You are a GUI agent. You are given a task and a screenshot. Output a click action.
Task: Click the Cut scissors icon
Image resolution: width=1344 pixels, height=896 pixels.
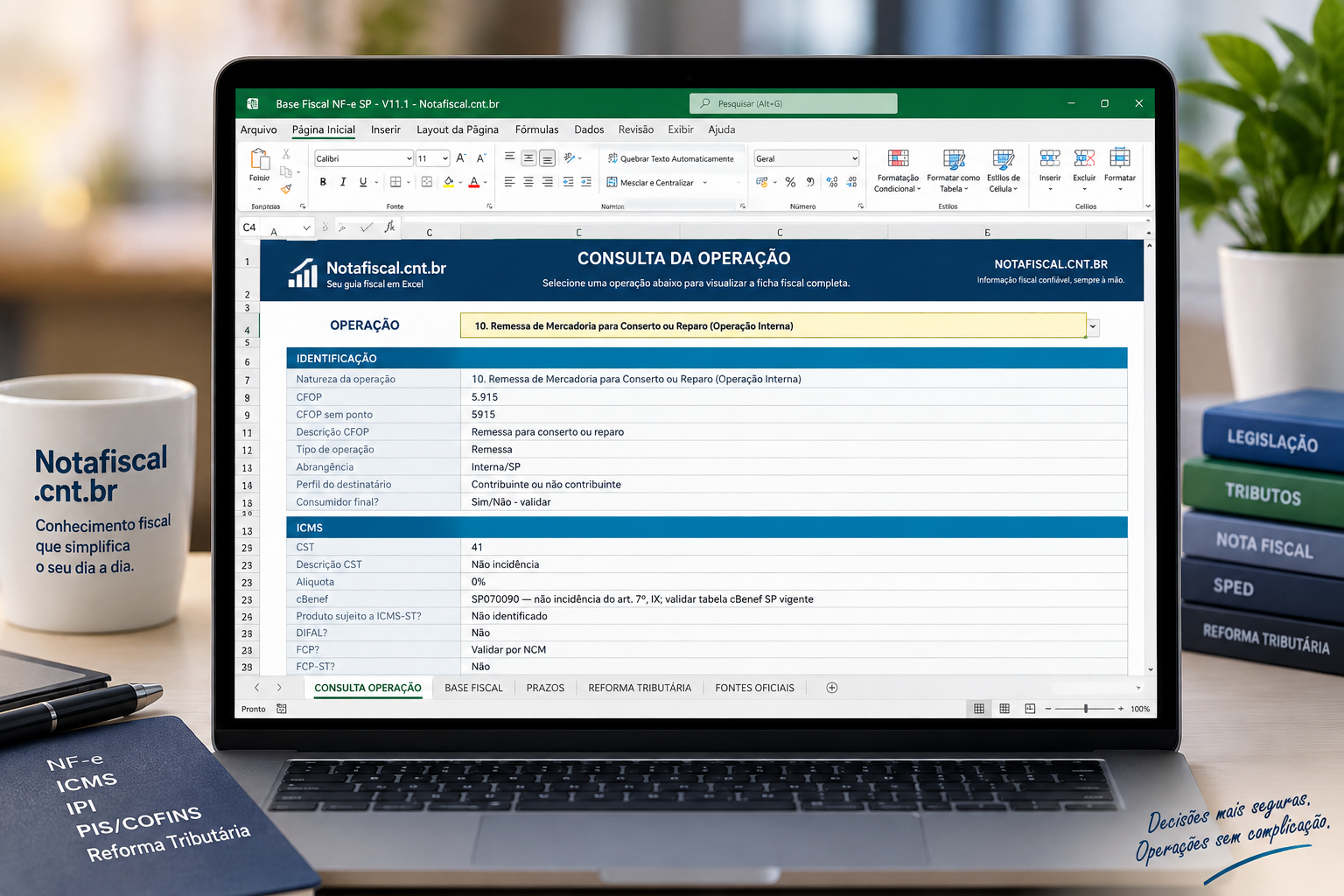click(286, 154)
